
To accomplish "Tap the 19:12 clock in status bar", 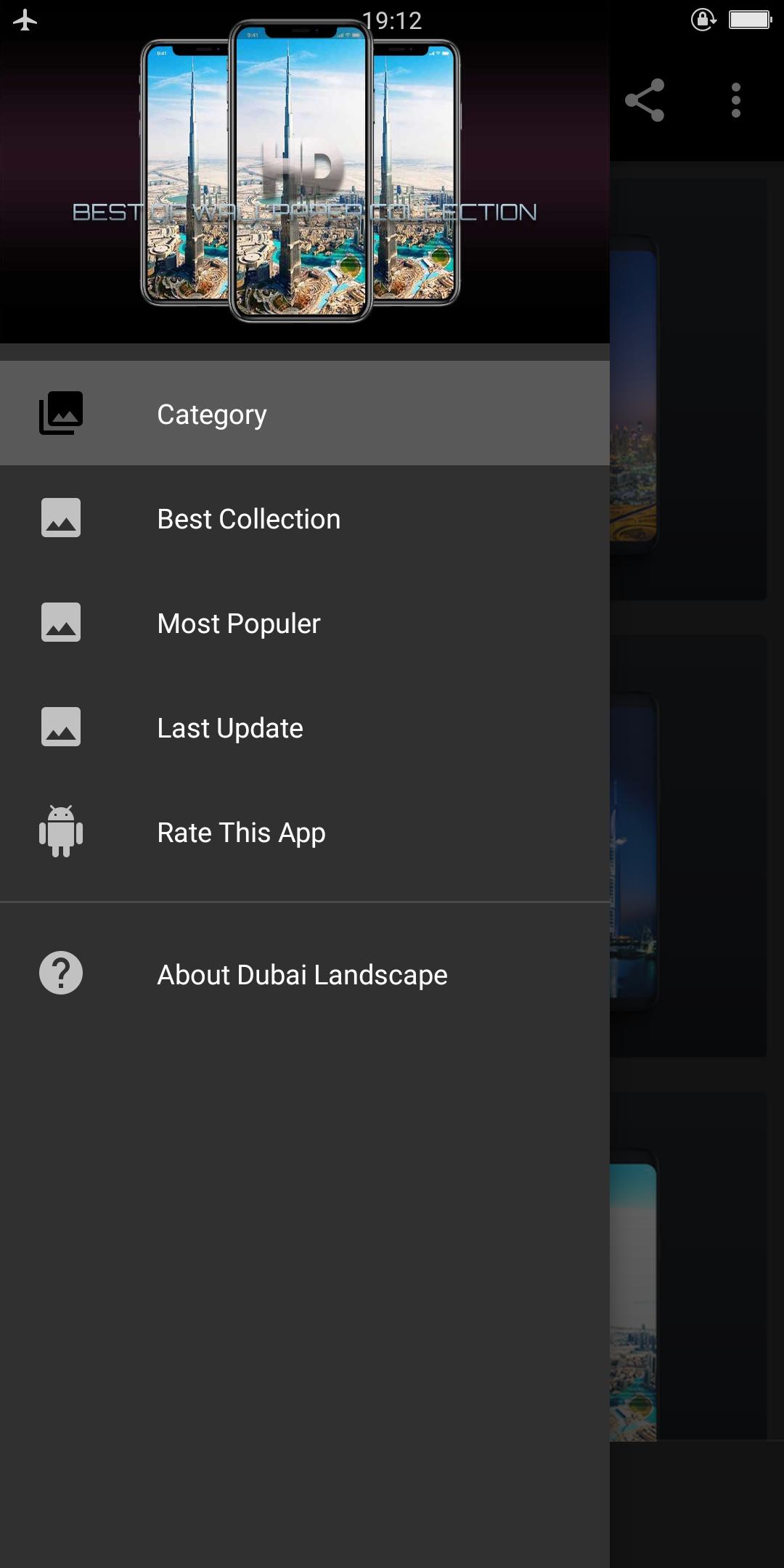I will coord(392,20).
